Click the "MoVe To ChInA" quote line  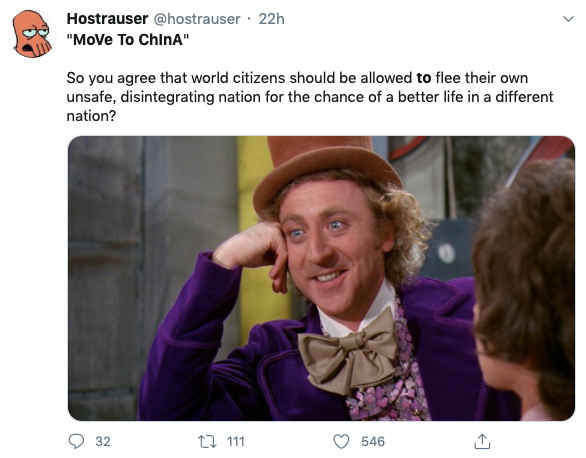click(x=128, y=39)
